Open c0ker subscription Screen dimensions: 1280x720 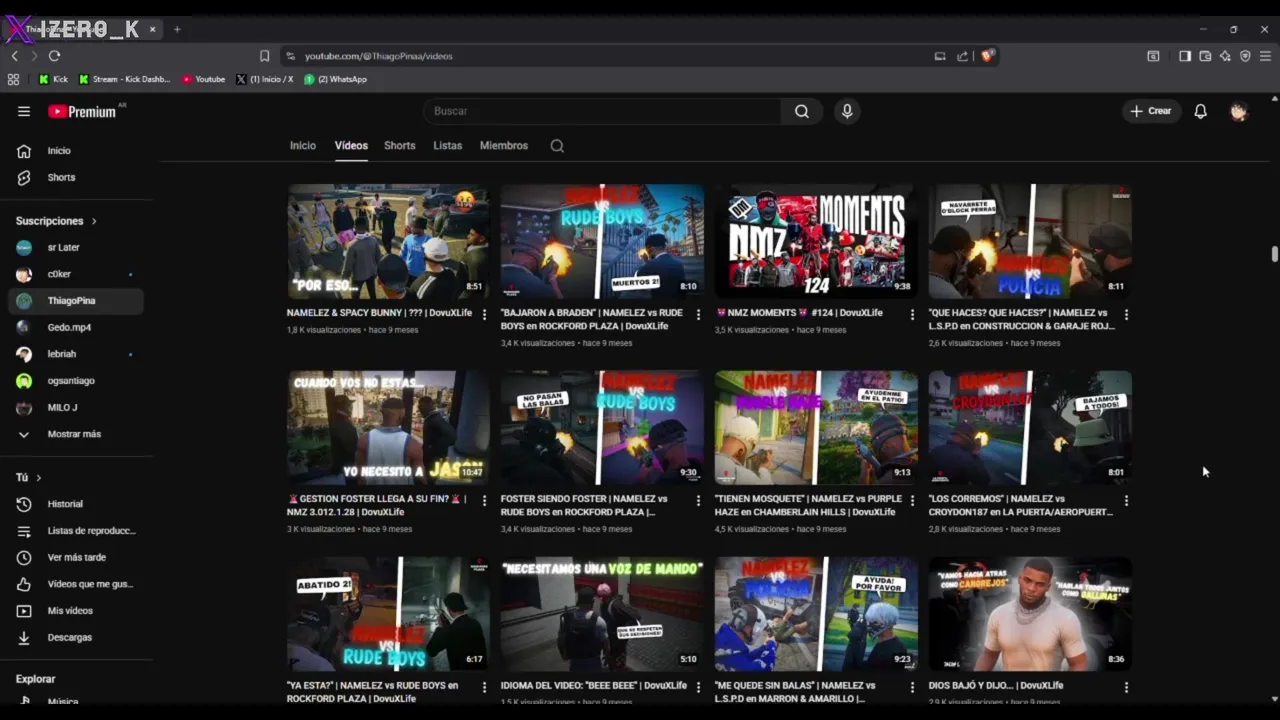(76, 274)
